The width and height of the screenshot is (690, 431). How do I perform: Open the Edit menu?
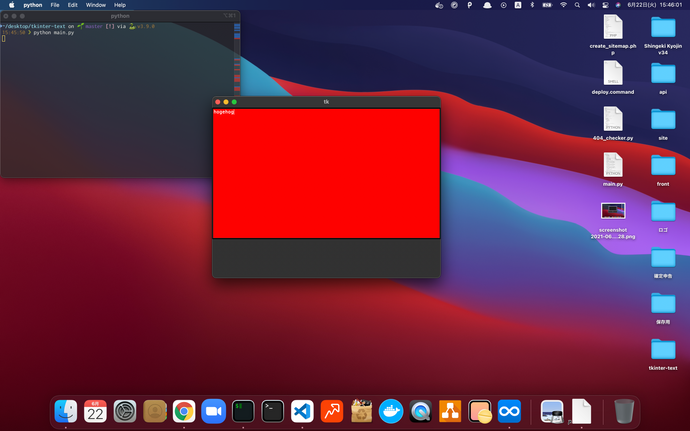[x=73, y=5]
